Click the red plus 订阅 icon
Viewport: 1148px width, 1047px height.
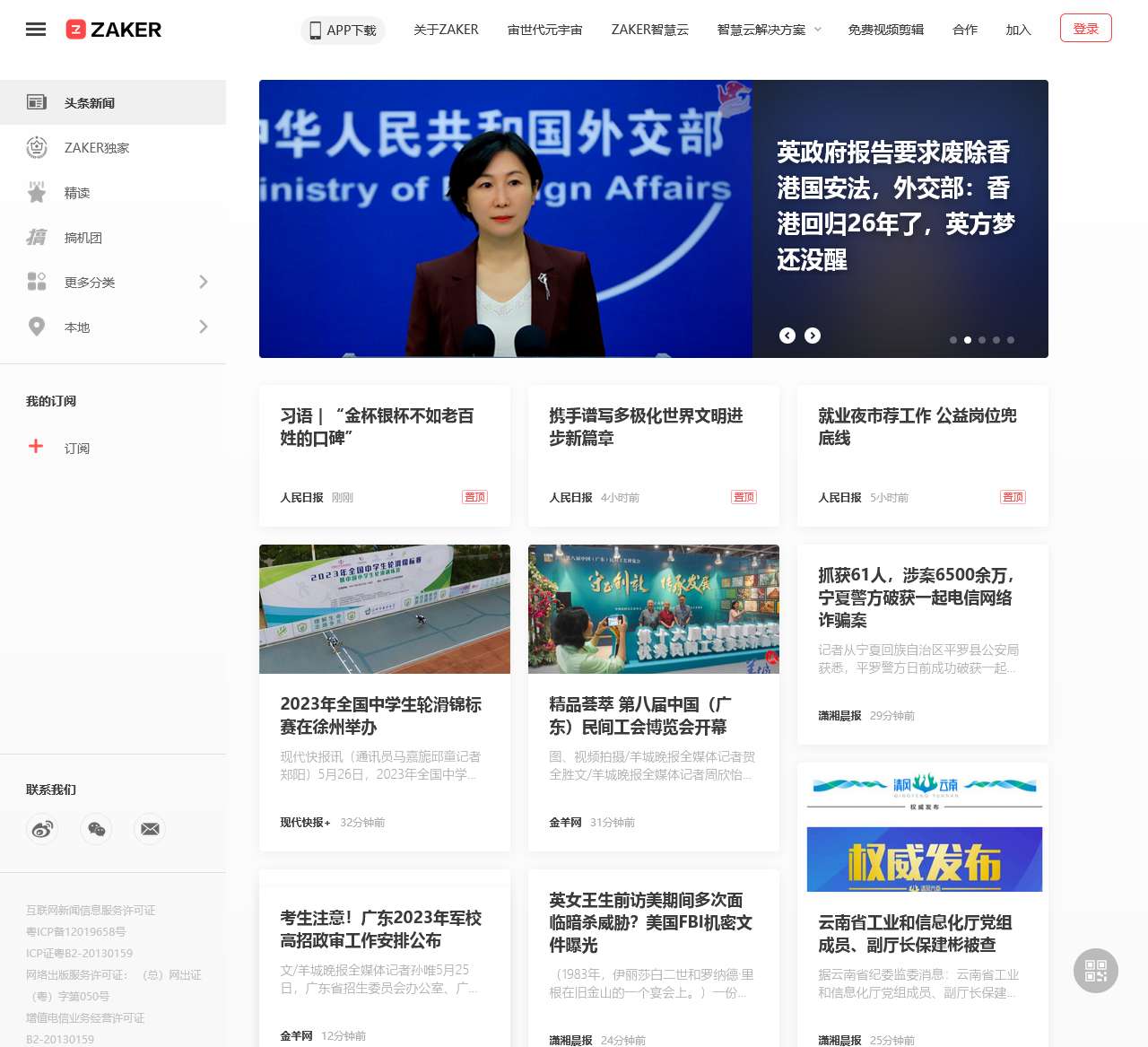(36, 446)
